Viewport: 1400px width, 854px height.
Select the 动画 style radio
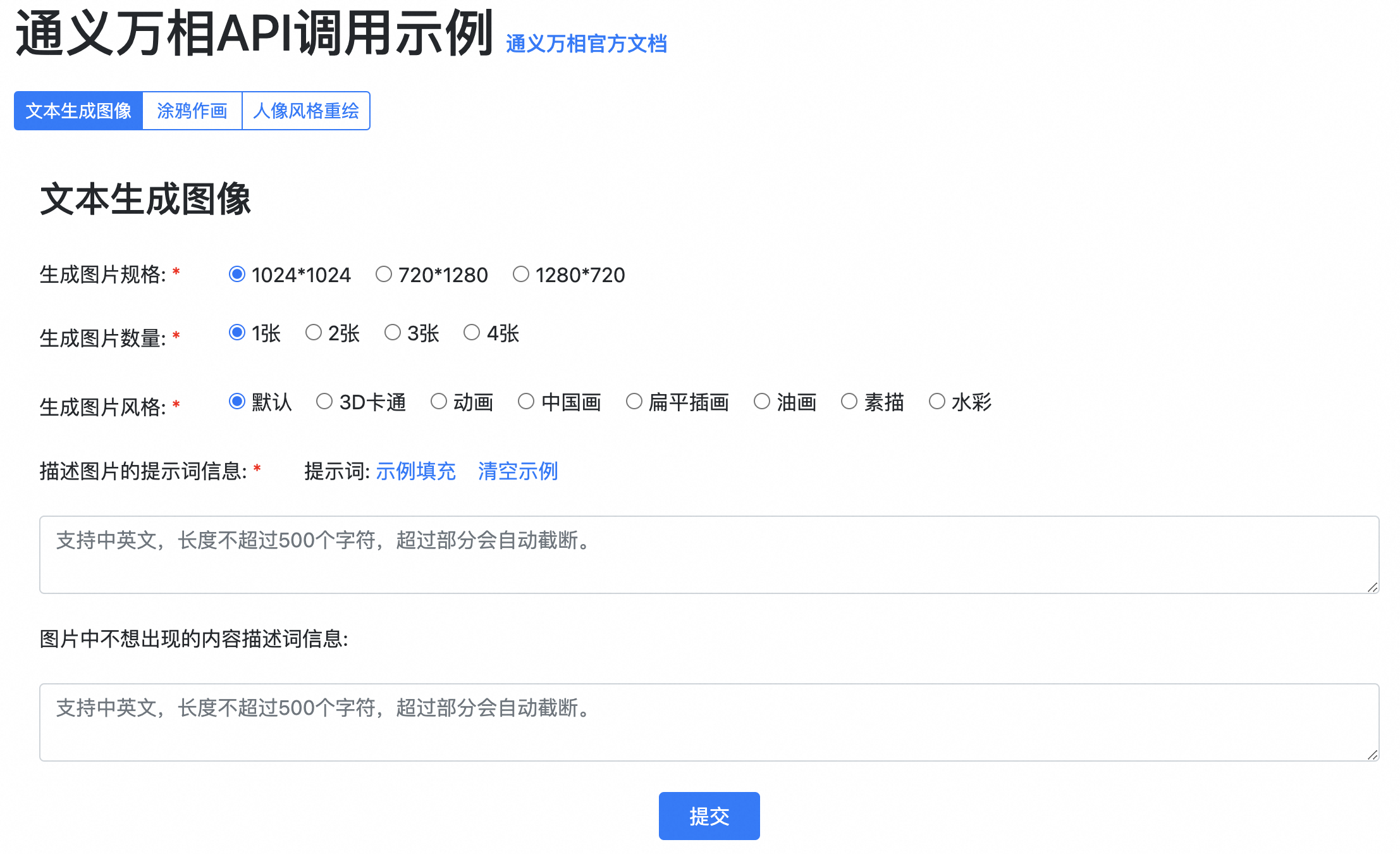tap(439, 401)
